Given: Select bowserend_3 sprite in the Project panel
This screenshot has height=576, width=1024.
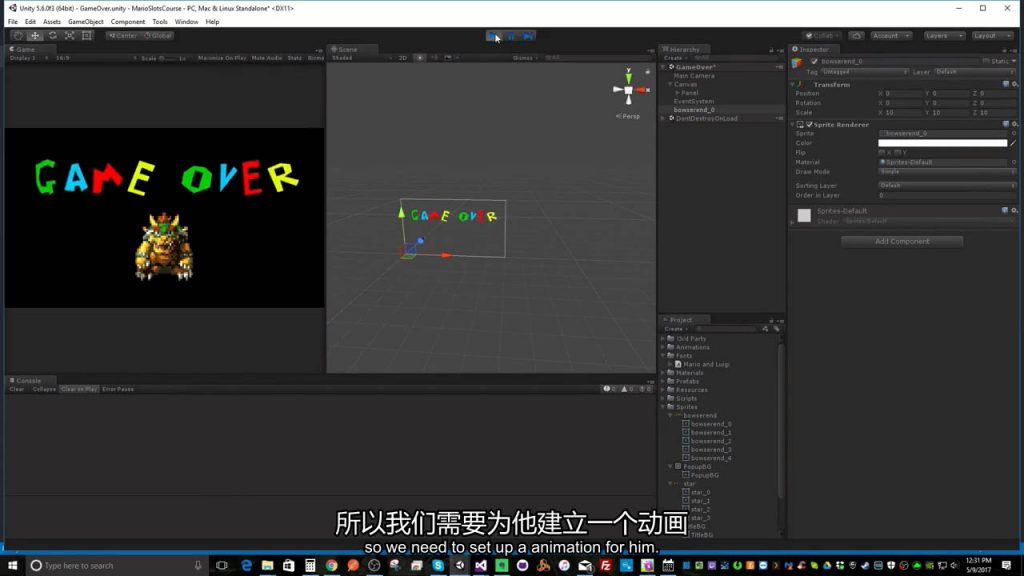Looking at the screenshot, I should (711, 449).
